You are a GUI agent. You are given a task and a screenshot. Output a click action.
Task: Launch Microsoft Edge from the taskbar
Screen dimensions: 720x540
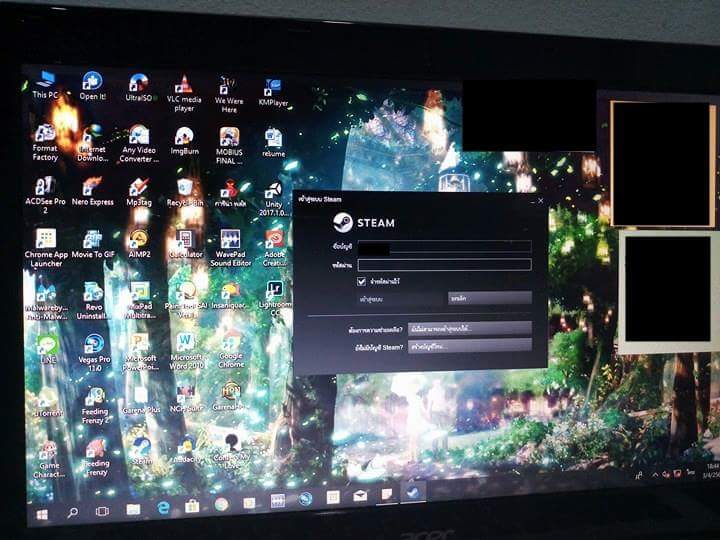click(x=163, y=507)
